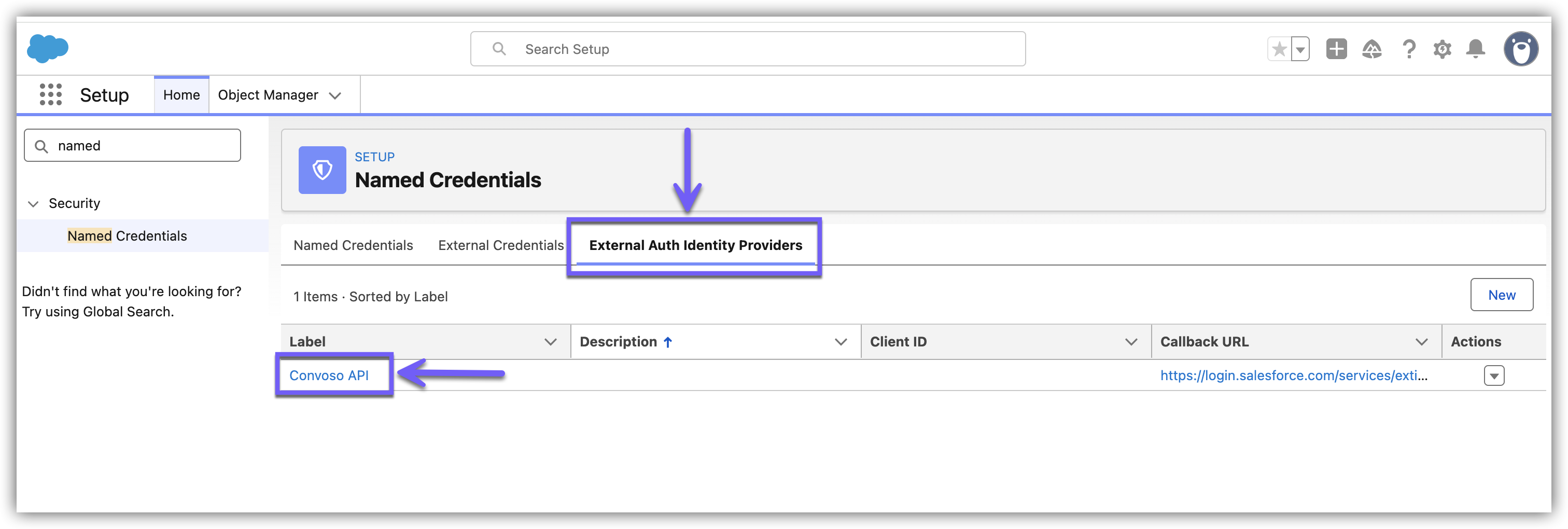Collapse the Security tree section
1568x529 pixels.
(34, 203)
